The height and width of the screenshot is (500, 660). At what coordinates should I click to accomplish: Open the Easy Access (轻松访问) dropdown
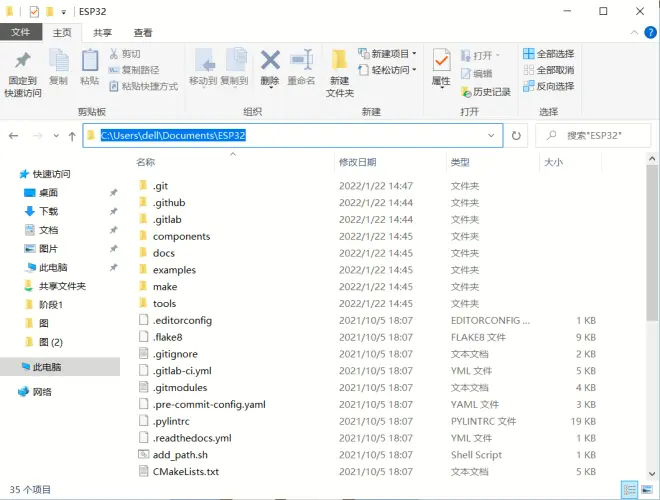[x=387, y=70]
